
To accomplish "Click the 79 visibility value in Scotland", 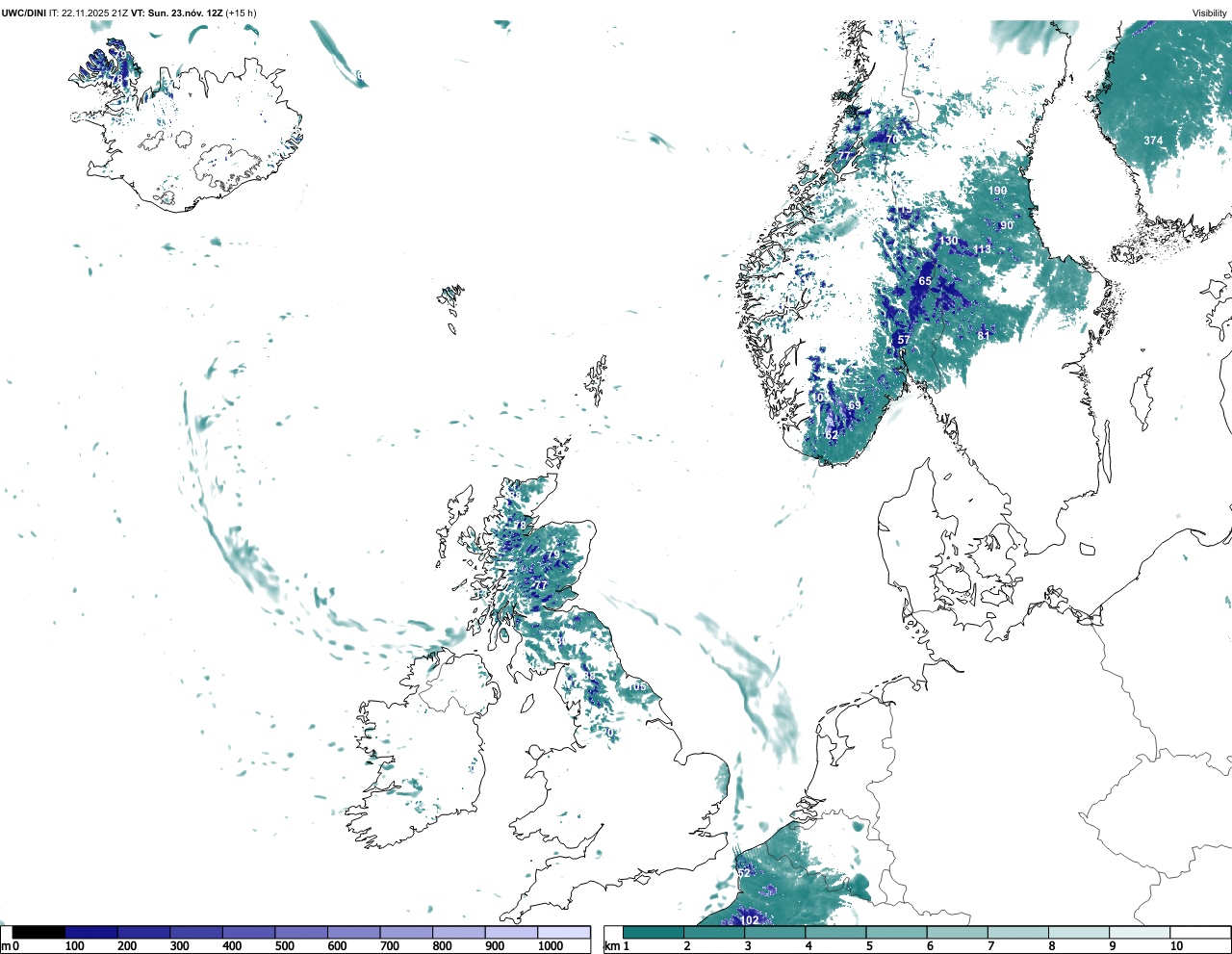I will 552,555.
